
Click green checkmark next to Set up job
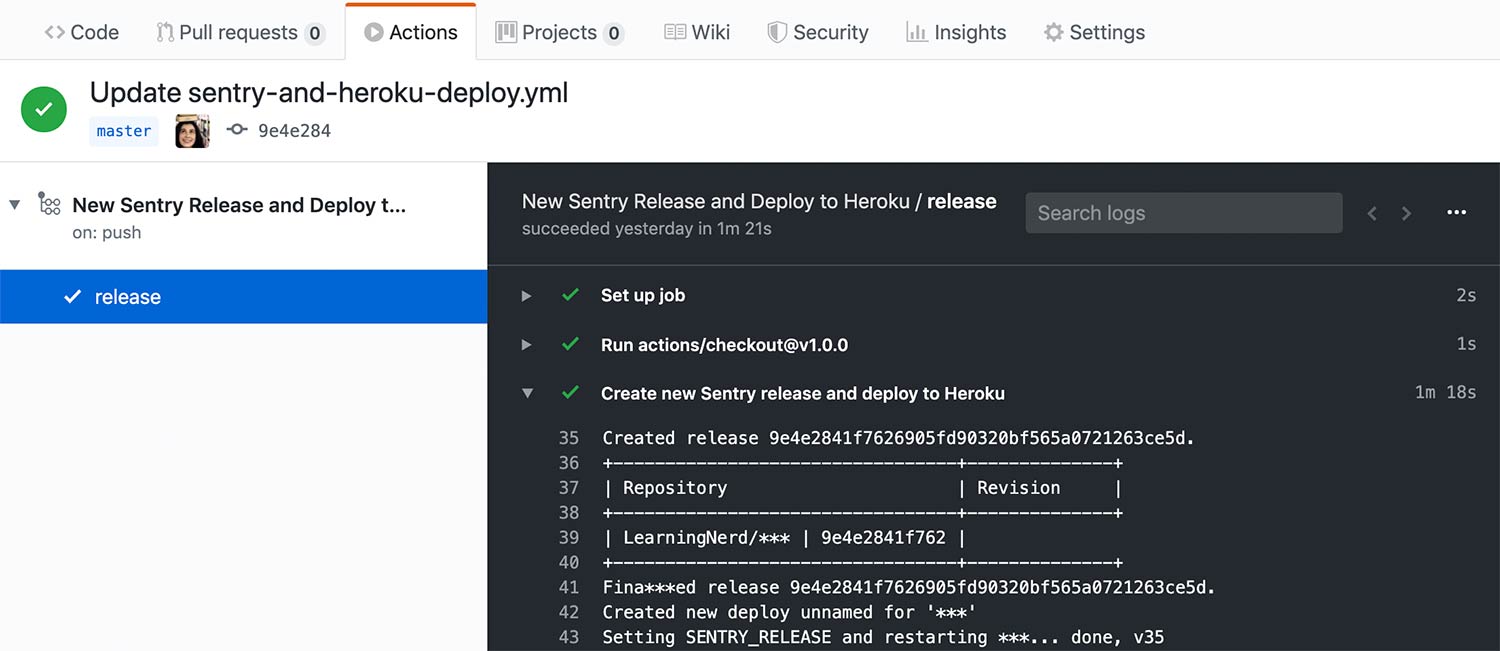[570, 295]
